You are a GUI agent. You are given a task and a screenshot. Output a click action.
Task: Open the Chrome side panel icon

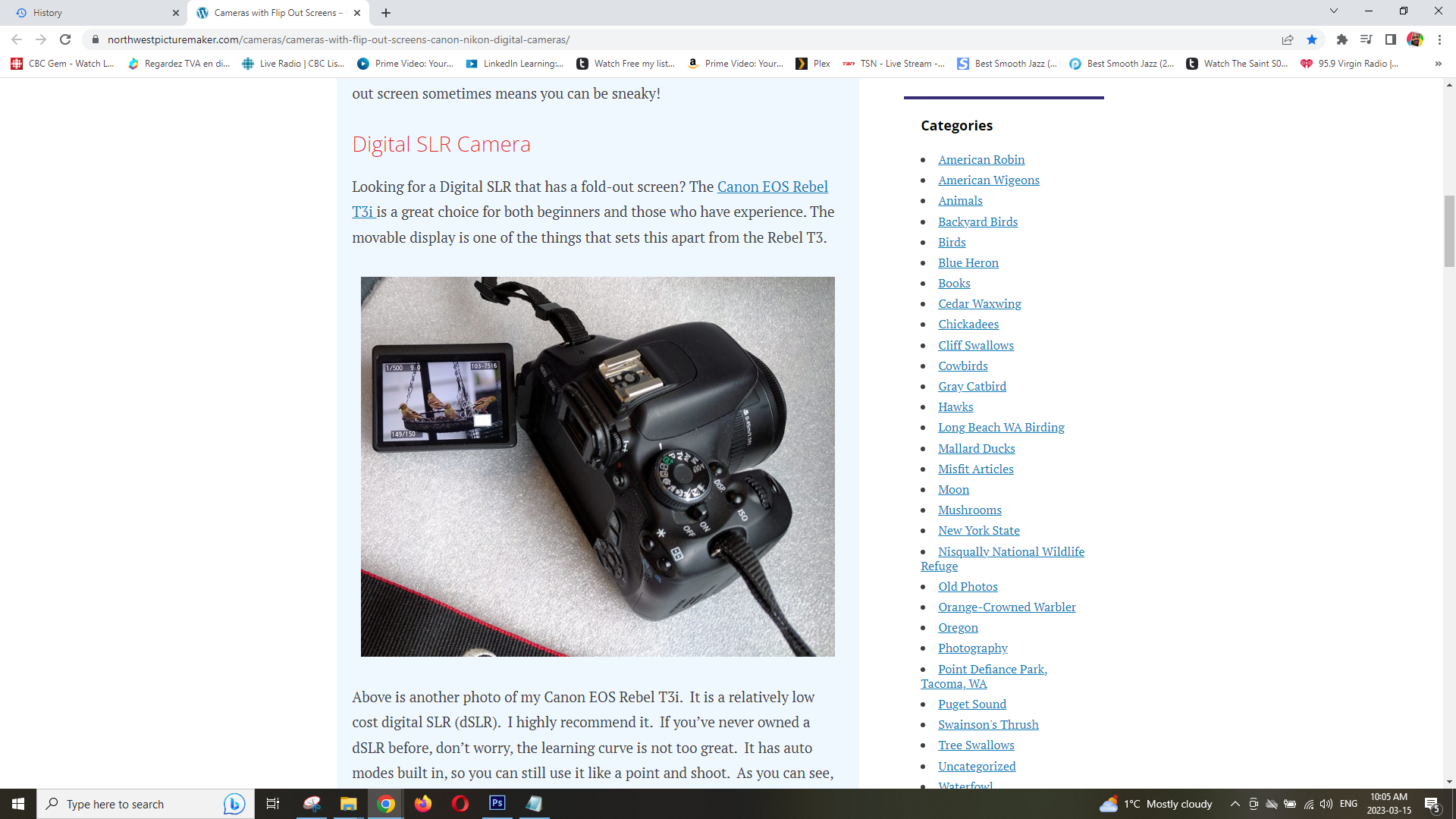pyautogui.click(x=1390, y=39)
